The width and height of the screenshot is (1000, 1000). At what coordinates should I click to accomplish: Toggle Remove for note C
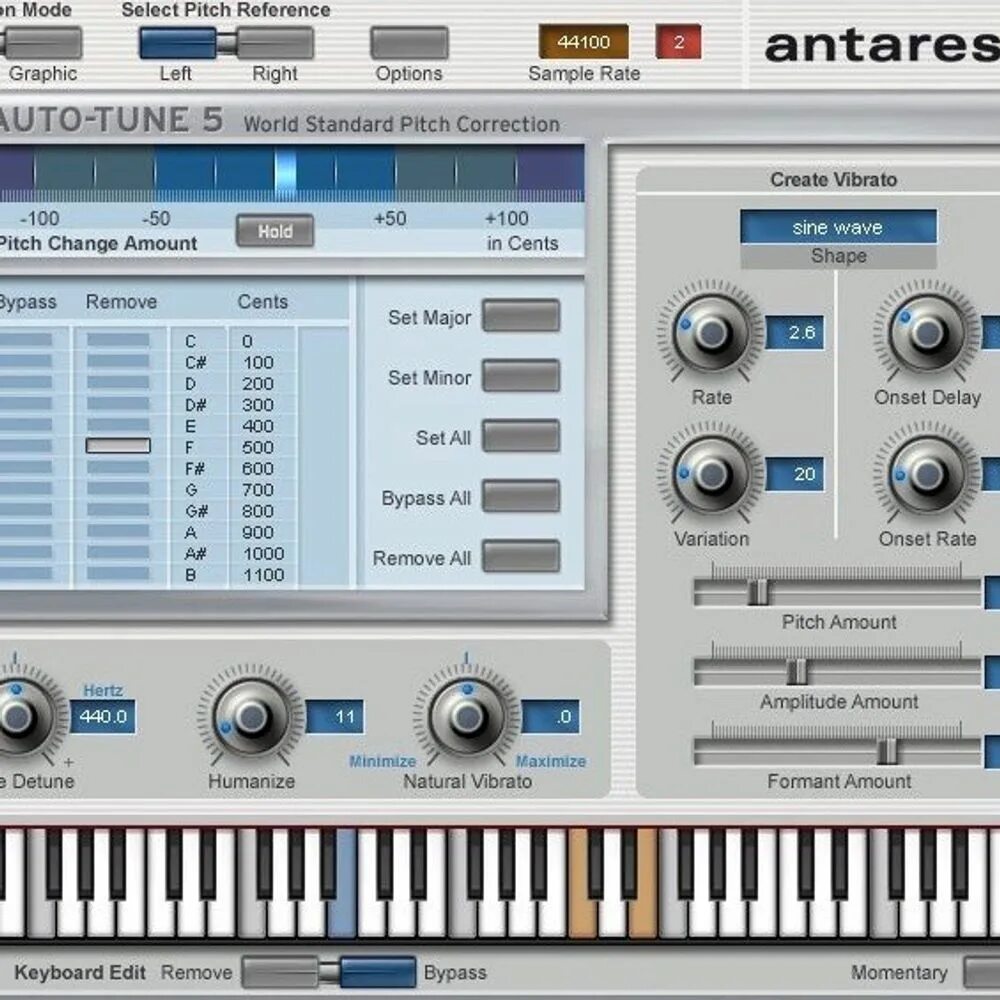118,340
